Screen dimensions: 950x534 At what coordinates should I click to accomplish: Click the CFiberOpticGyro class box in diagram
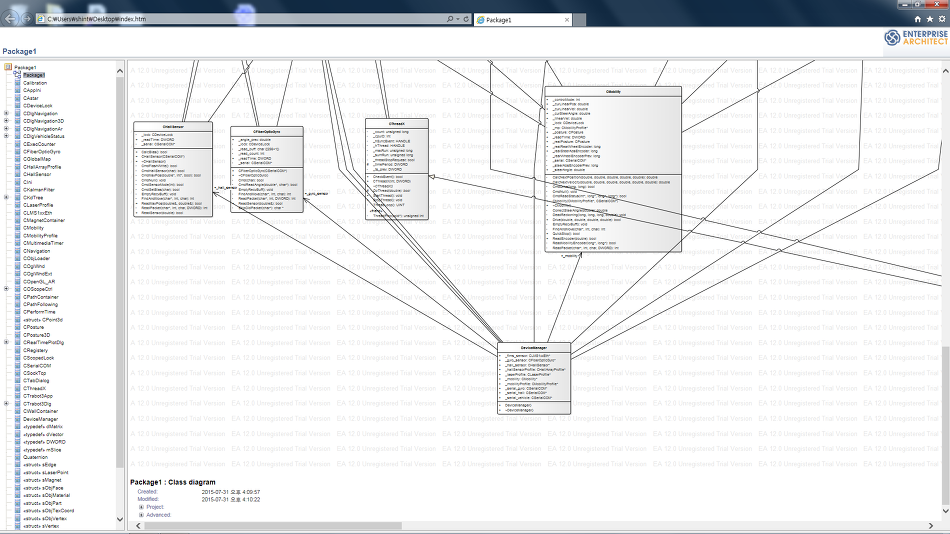(267, 170)
